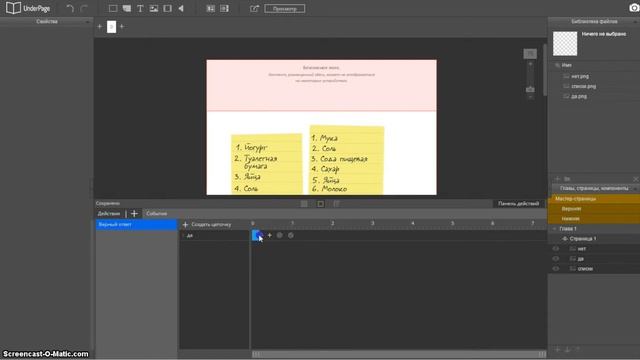Select file список.png in library

tap(583, 87)
